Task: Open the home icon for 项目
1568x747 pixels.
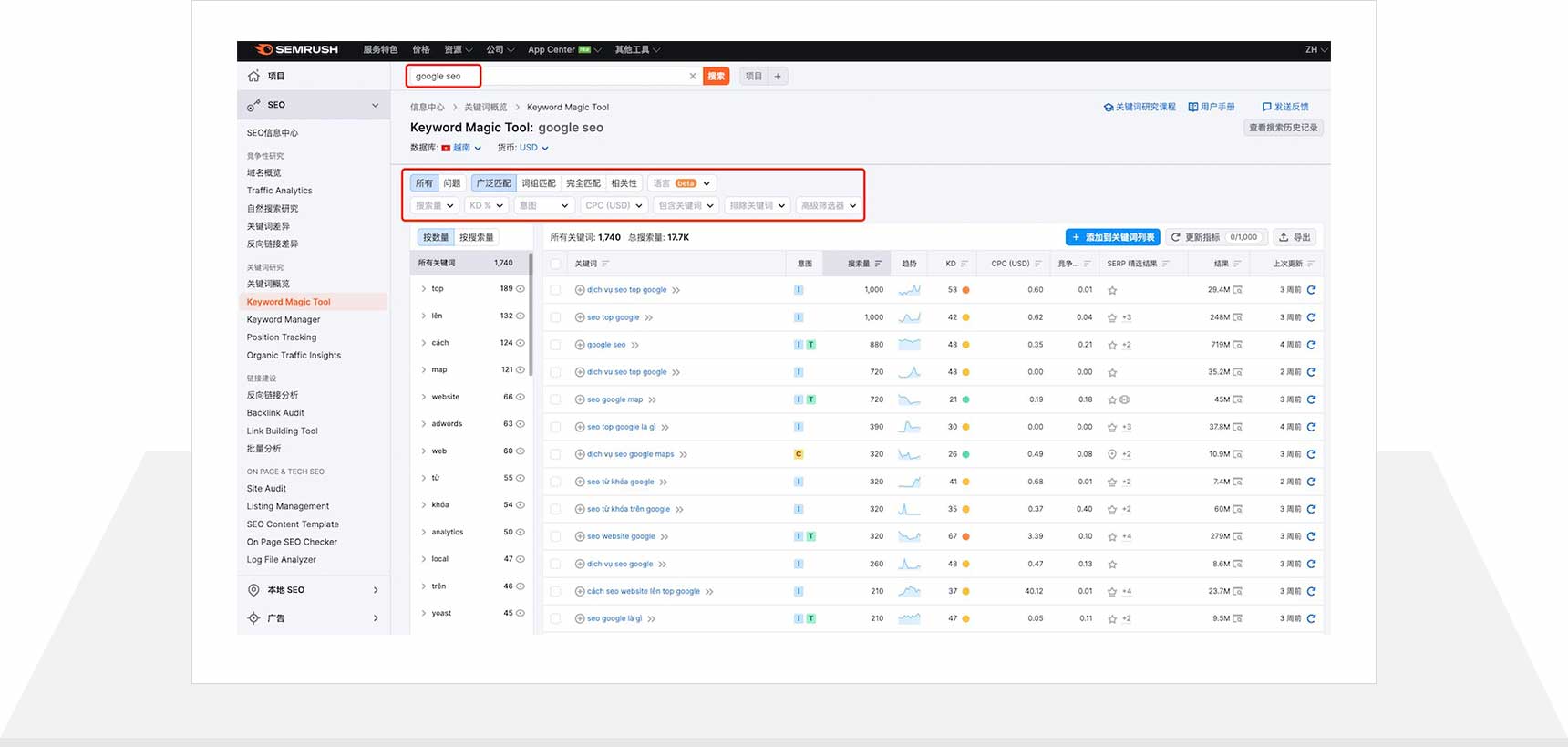Action: 253,76
